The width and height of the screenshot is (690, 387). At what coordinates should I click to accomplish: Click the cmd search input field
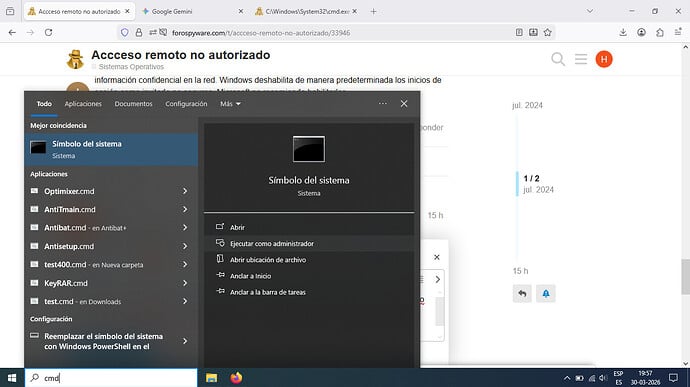[111, 378]
